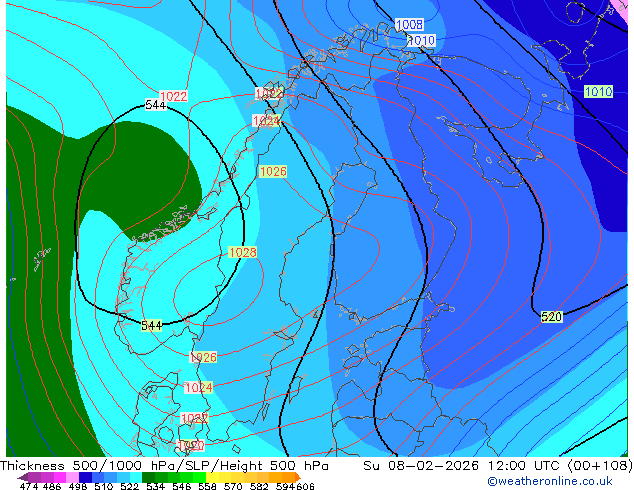Click the 520 height contour label
Viewport: 634px width, 490px height.
pos(552,317)
